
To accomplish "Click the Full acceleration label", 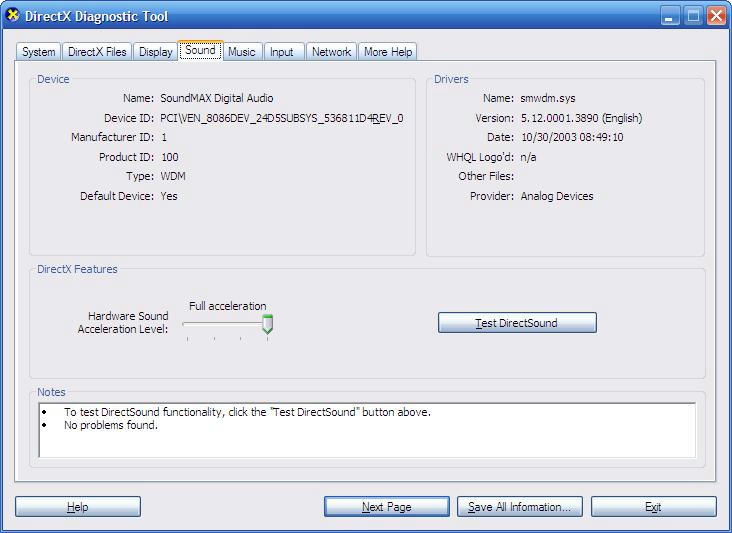I will 228,306.
